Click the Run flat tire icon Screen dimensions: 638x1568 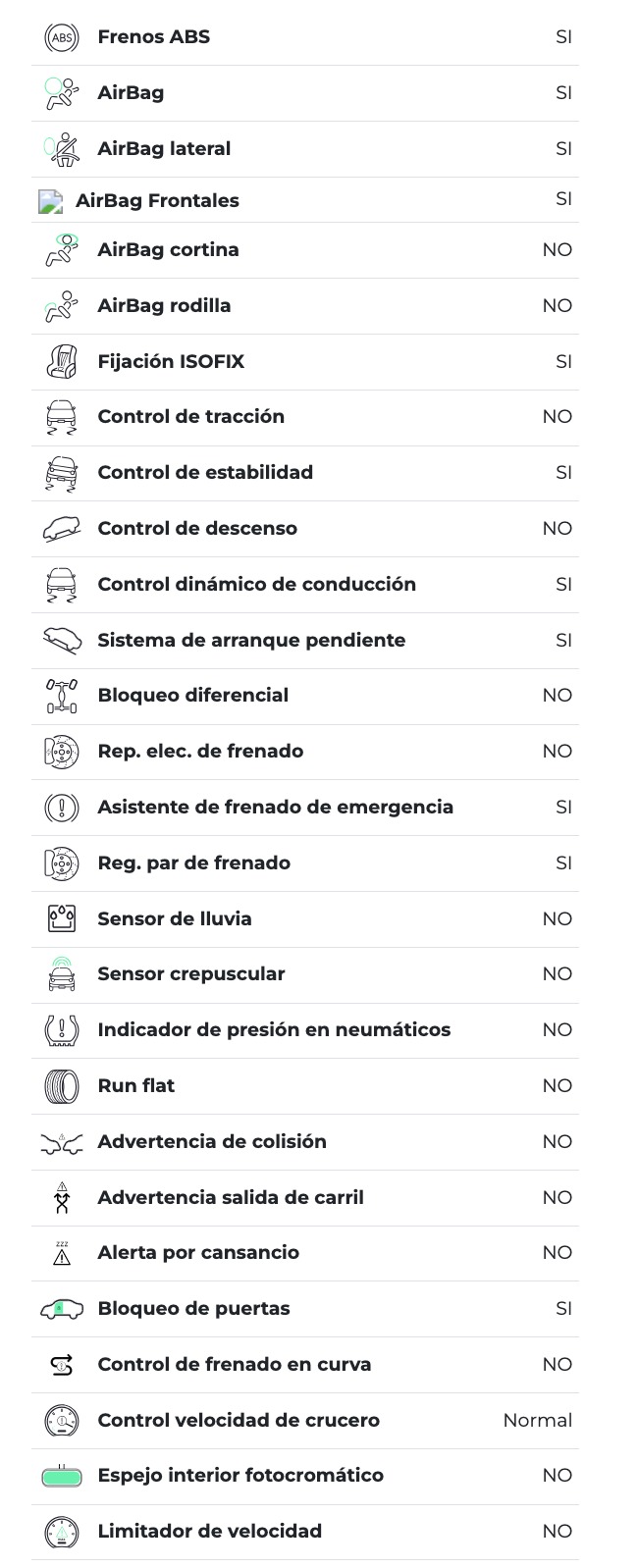click(61, 1086)
